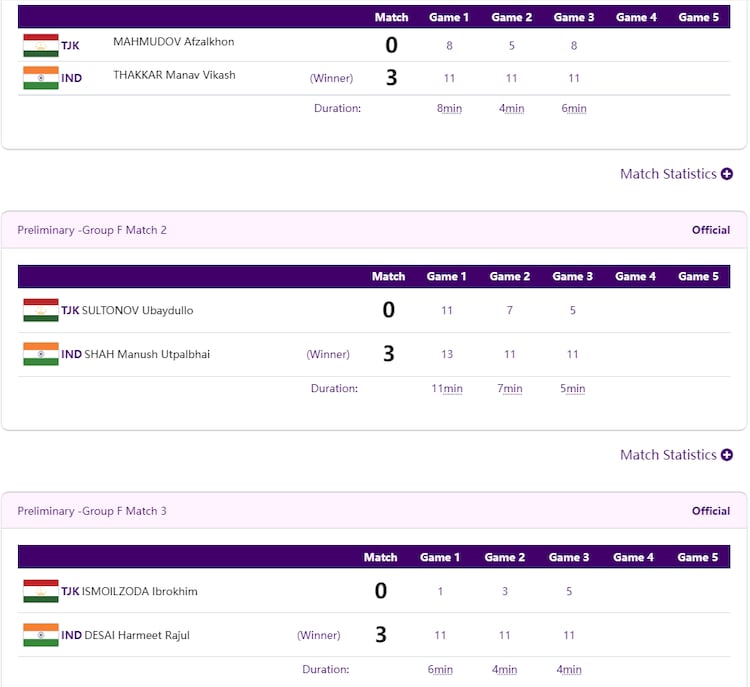The width and height of the screenshot is (750, 687).
Task: Click Preliminary Group F Match 3 header
Action: coord(92,511)
